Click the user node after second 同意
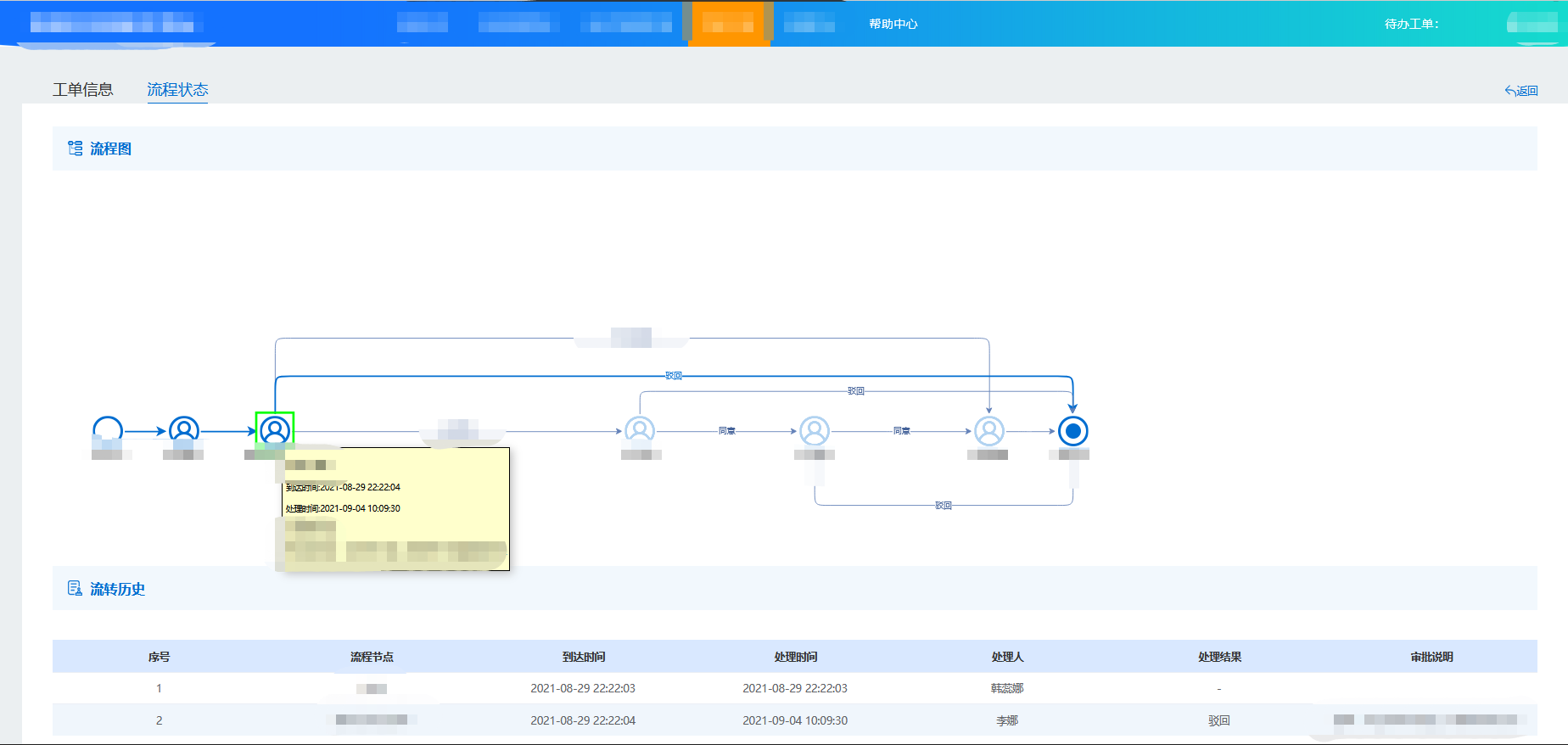 point(989,431)
